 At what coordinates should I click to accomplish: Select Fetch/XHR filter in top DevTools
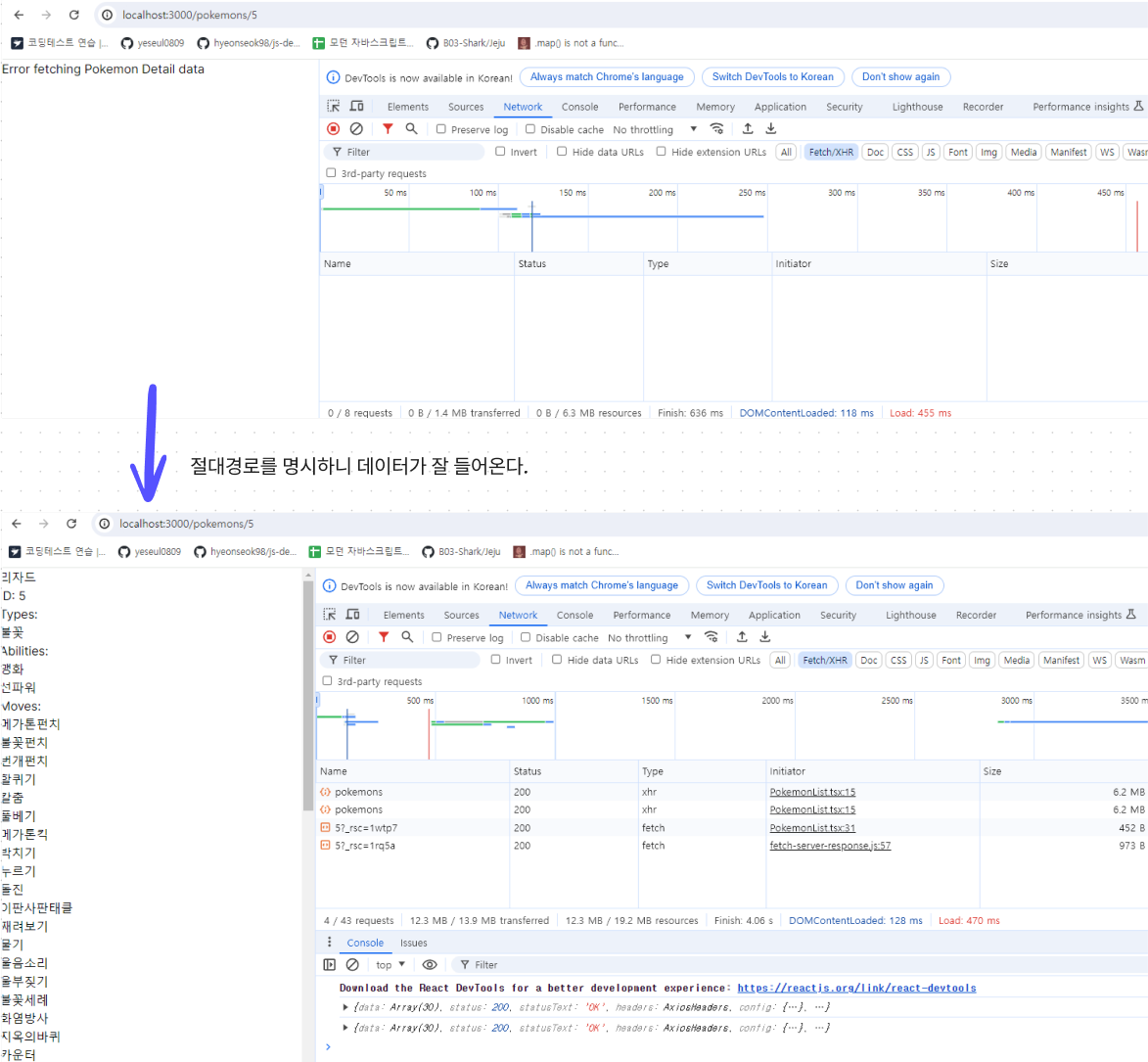pyautogui.click(x=831, y=152)
